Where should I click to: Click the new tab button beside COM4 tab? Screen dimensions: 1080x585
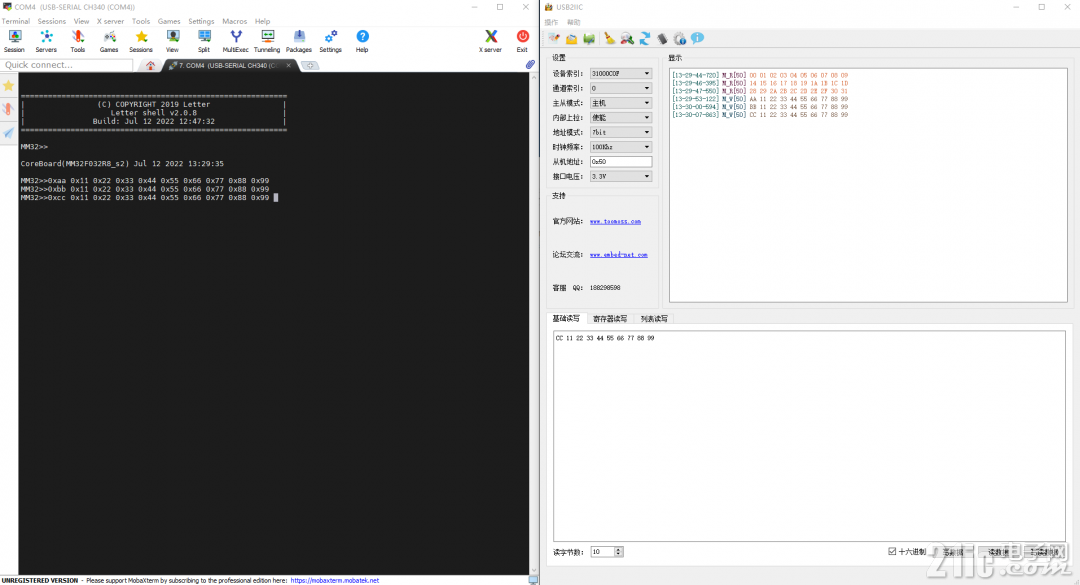pos(311,65)
